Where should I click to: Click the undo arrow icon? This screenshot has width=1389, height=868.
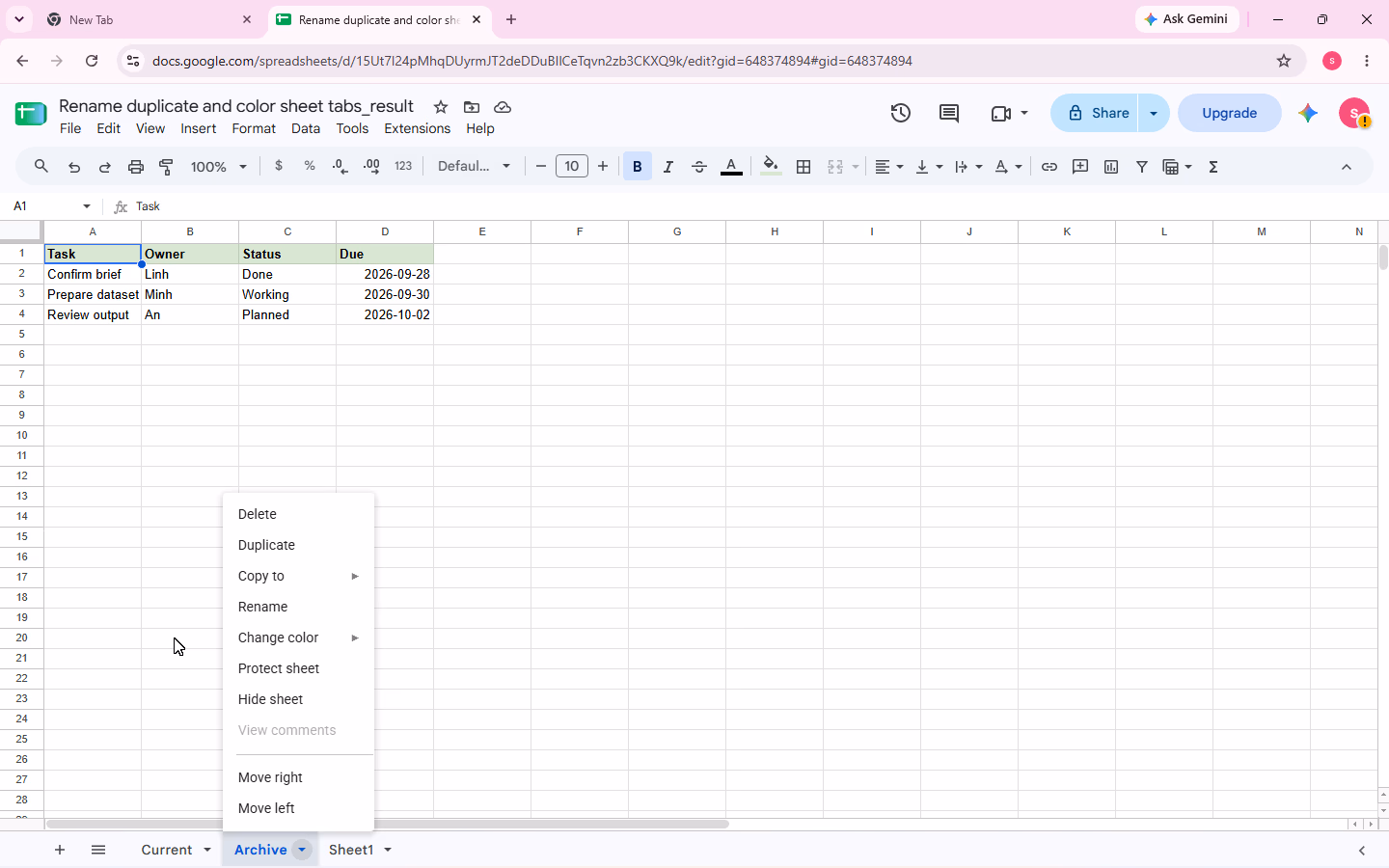pyautogui.click(x=74, y=167)
